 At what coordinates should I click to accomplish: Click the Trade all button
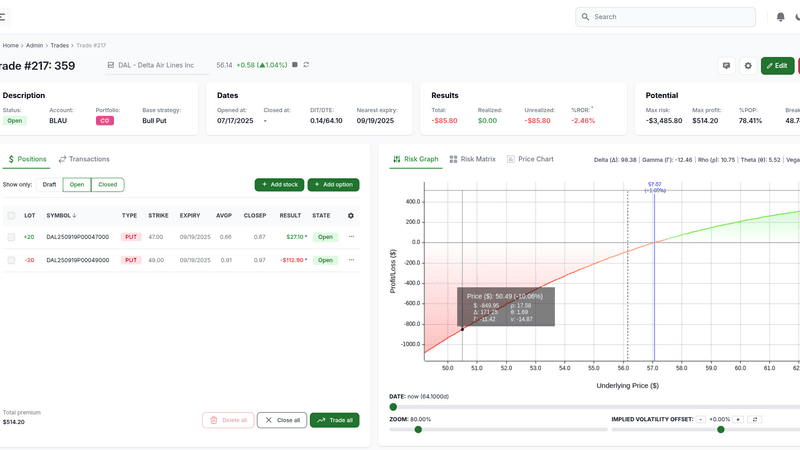[x=335, y=420]
